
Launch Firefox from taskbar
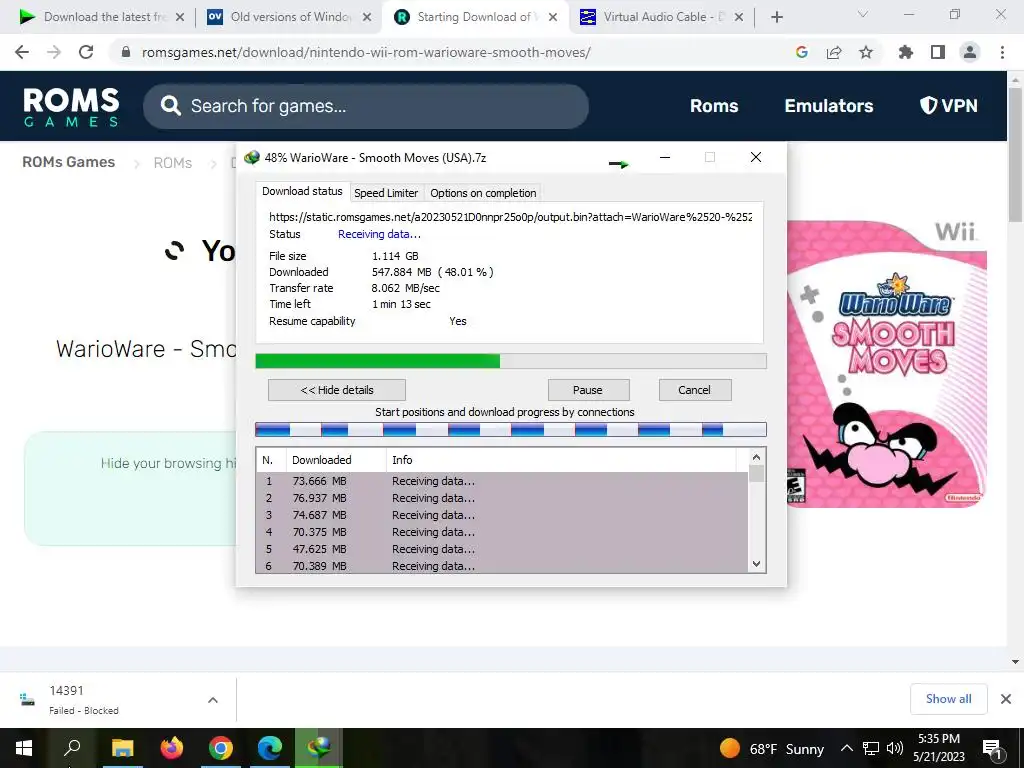click(172, 748)
